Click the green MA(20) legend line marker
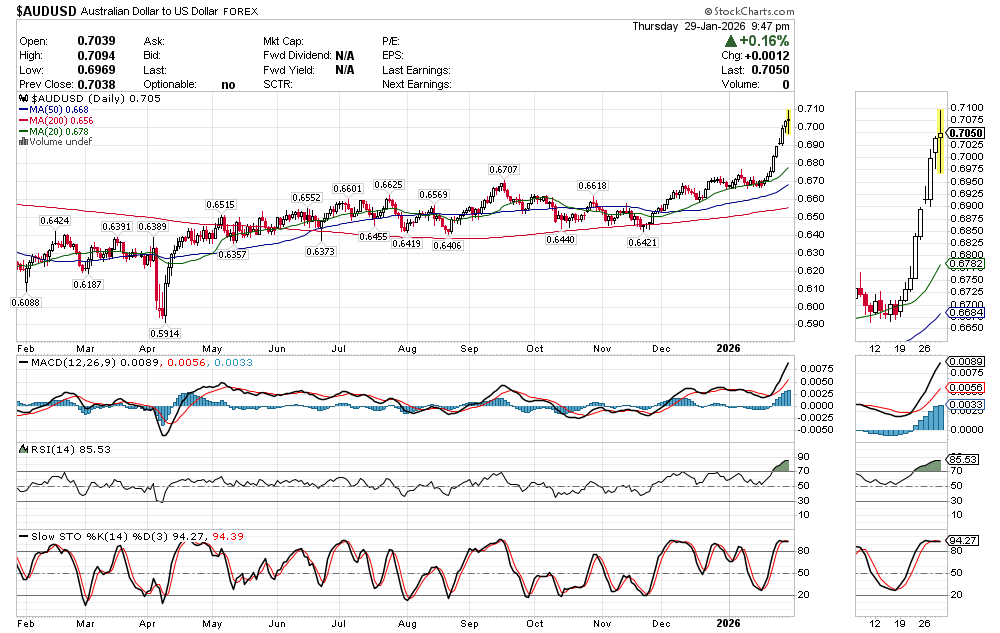Screen dimensions: 1000x633 pos(23,132)
